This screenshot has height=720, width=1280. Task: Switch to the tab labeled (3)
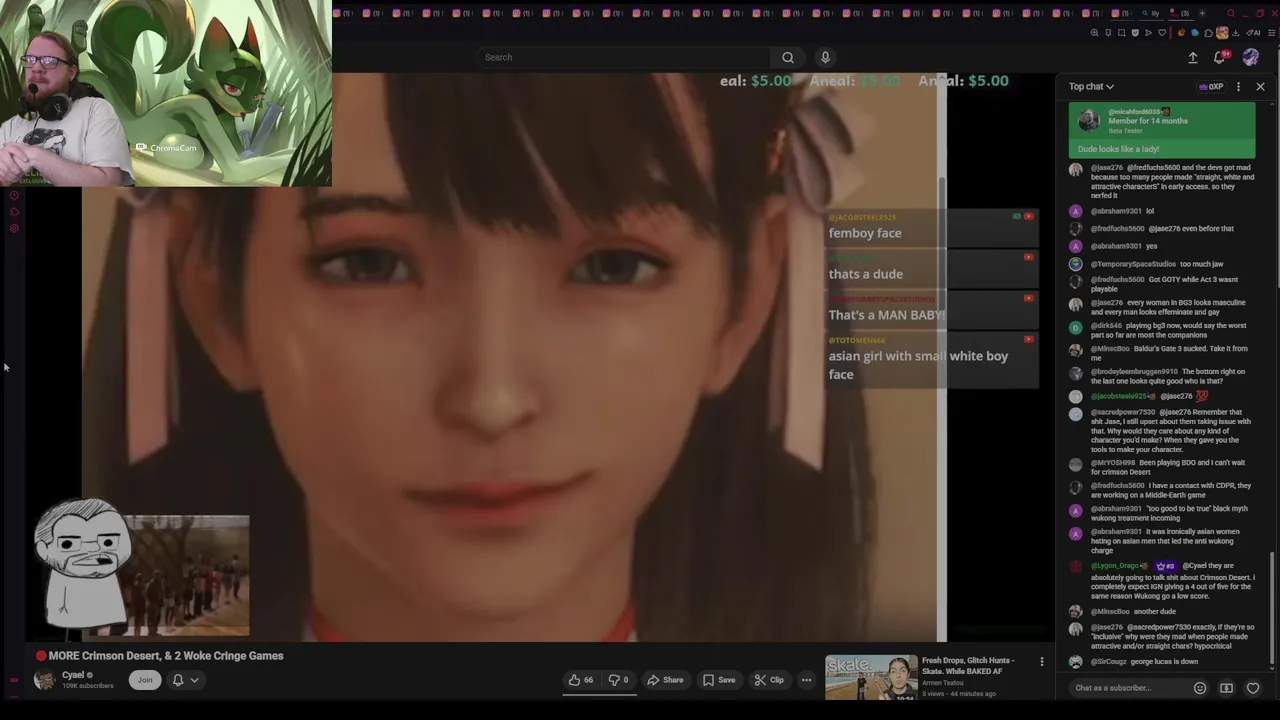[1181, 13]
